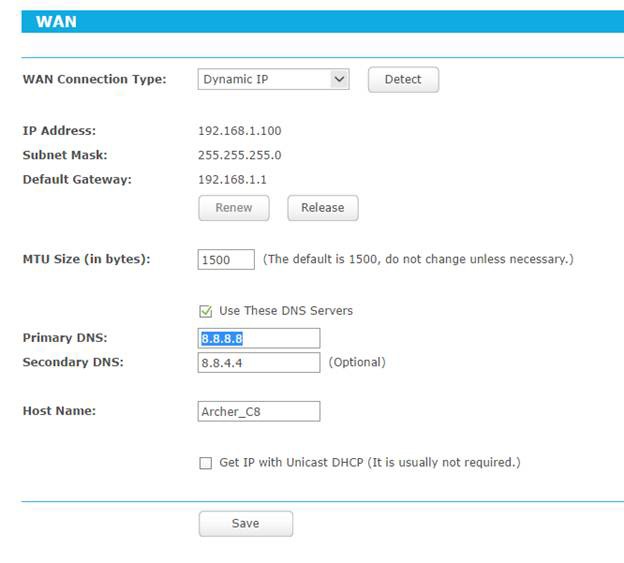Viewport: 624px width, 563px height.
Task: Click the Renew button
Action: tap(234, 208)
